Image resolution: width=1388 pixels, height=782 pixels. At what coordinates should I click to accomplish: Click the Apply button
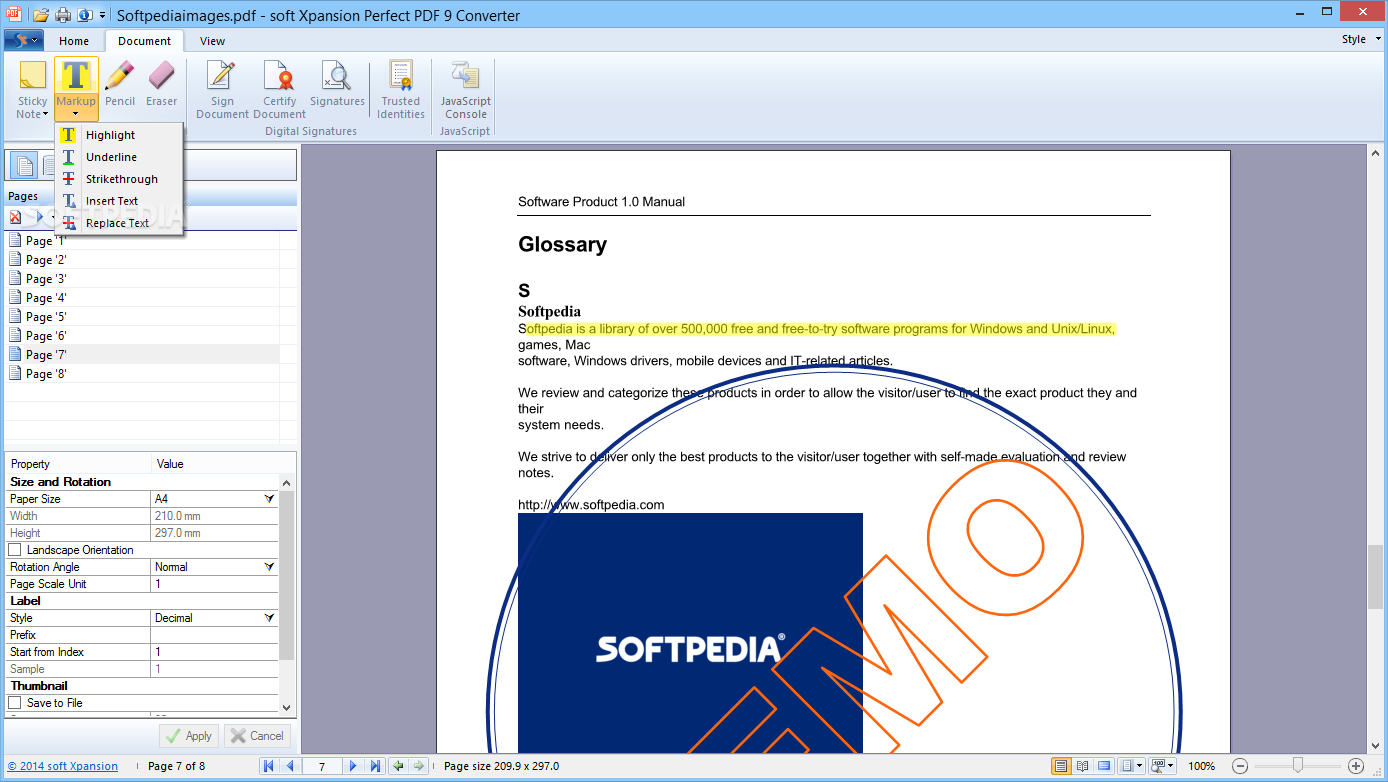click(189, 736)
